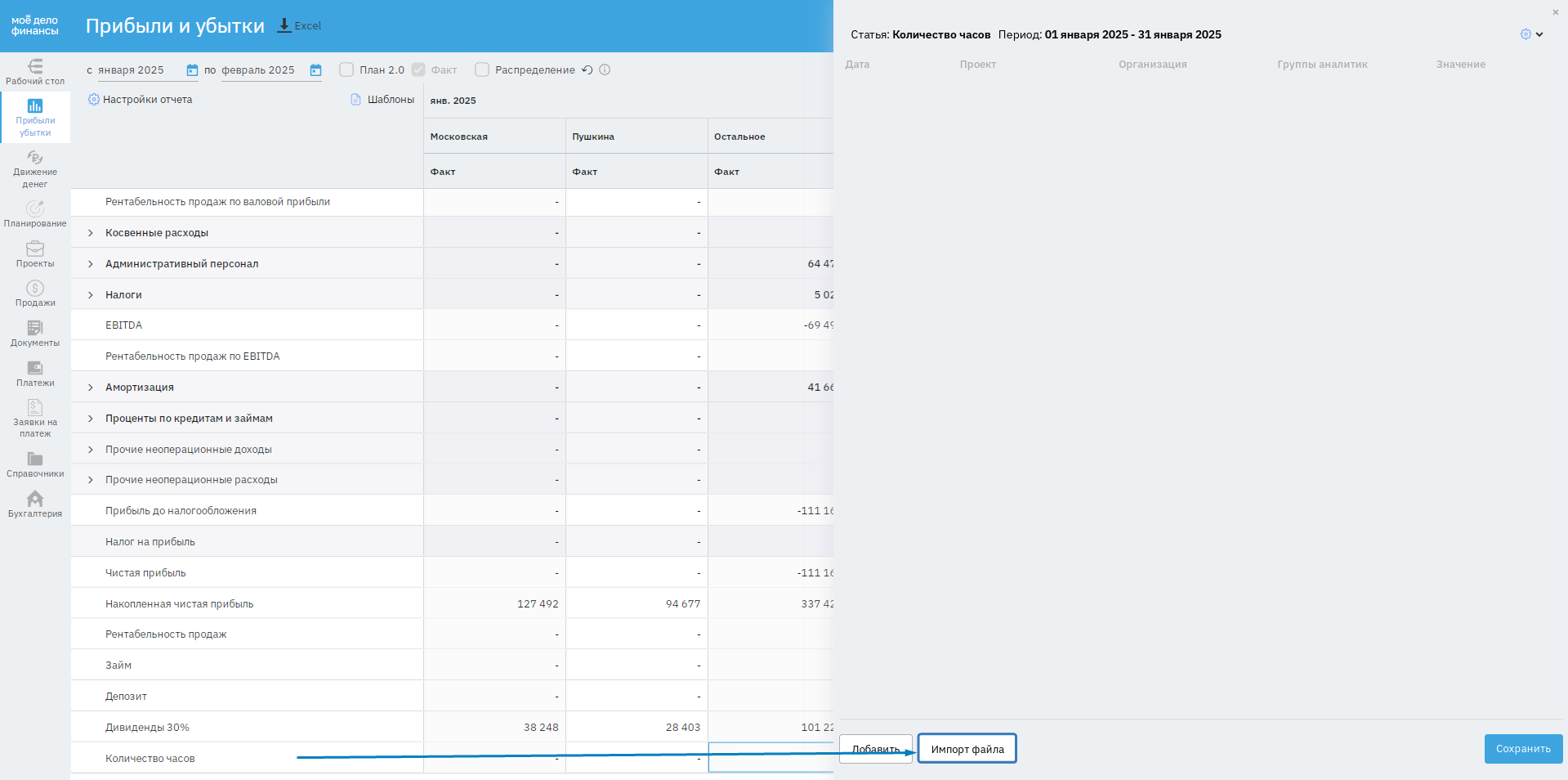Enable План 2.0 checkbox

pyautogui.click(x=346, y=70)
